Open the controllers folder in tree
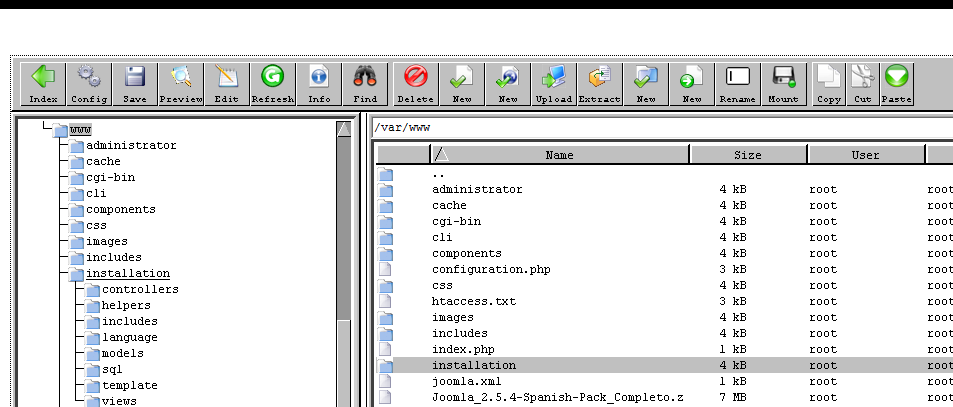The height and width of the screenshot is (407, 953). tap(140, 289)
